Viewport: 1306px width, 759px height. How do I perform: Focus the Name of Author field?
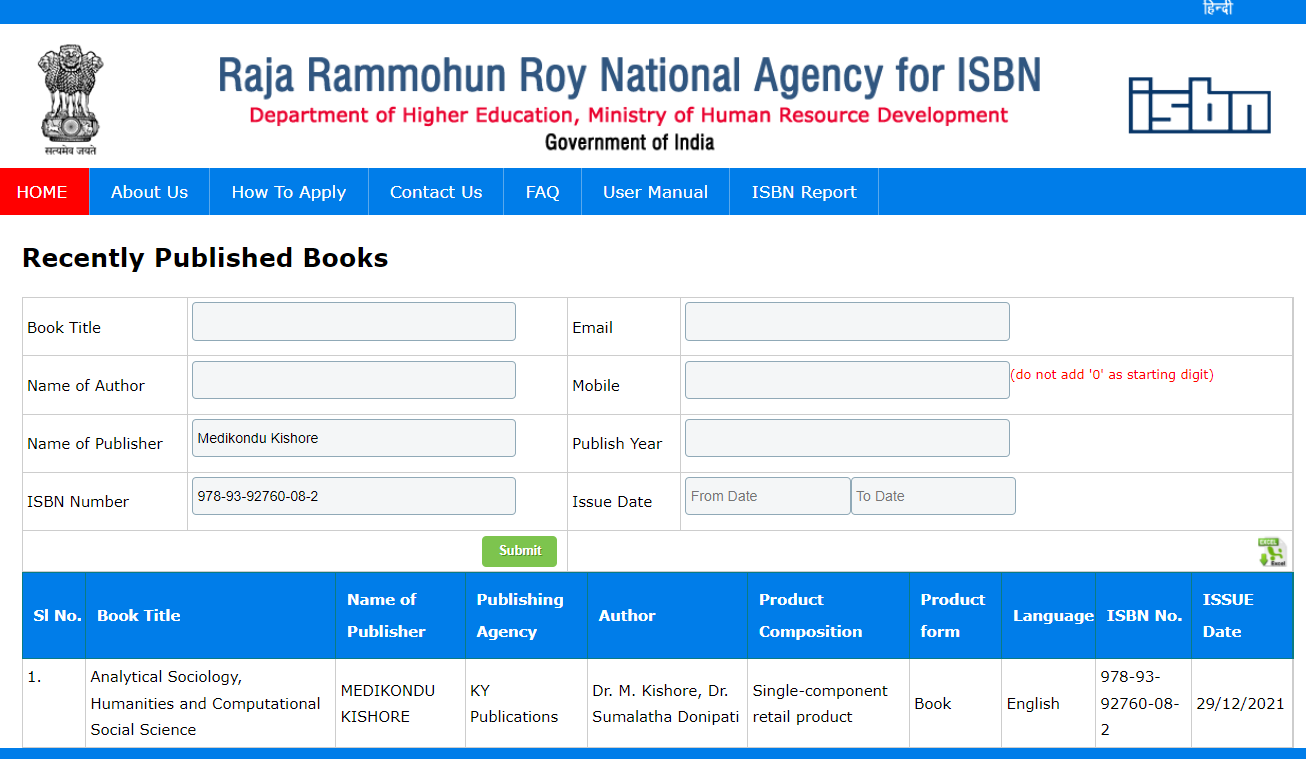[x=354, y=380]
